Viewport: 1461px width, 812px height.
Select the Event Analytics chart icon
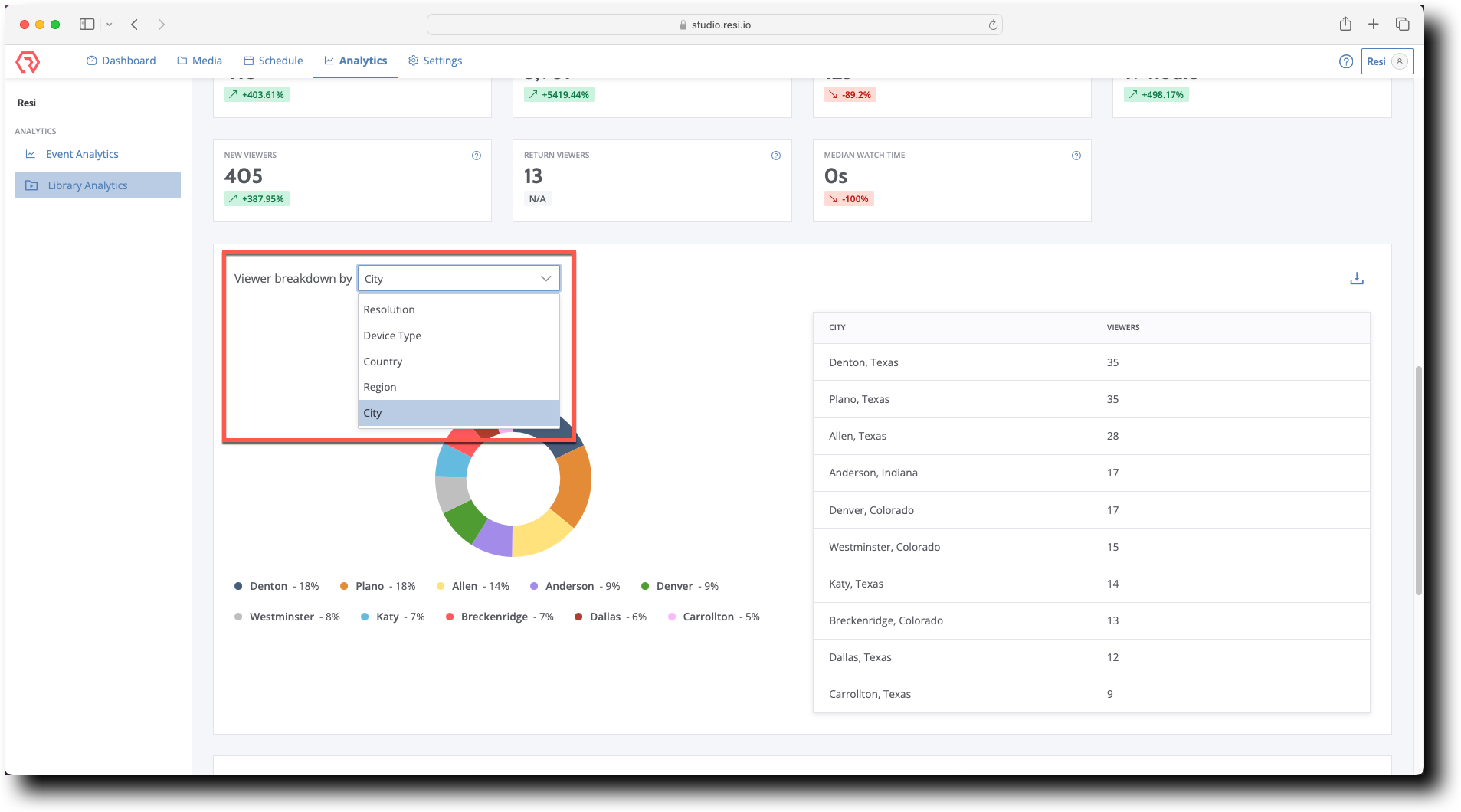(30, 154)
